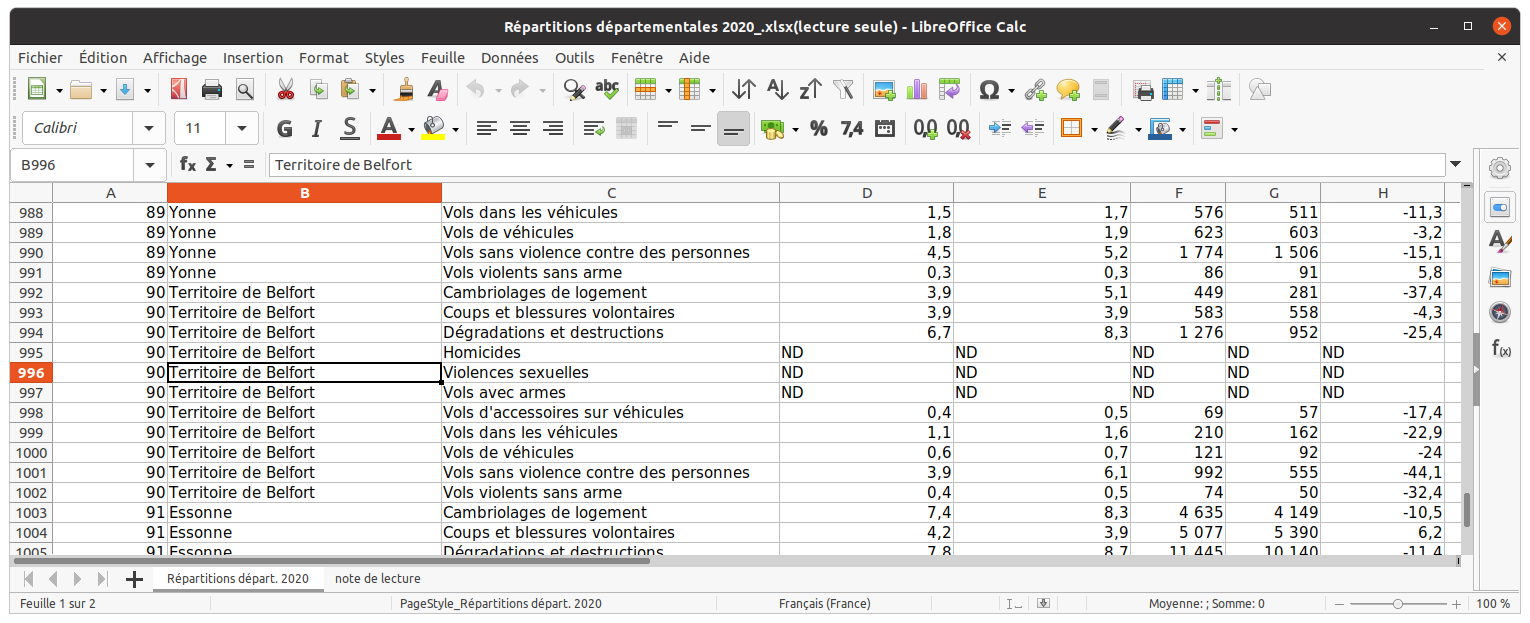Expand the formula bar
Viewport: 1530px width, 623px height.
[1455, 164]
